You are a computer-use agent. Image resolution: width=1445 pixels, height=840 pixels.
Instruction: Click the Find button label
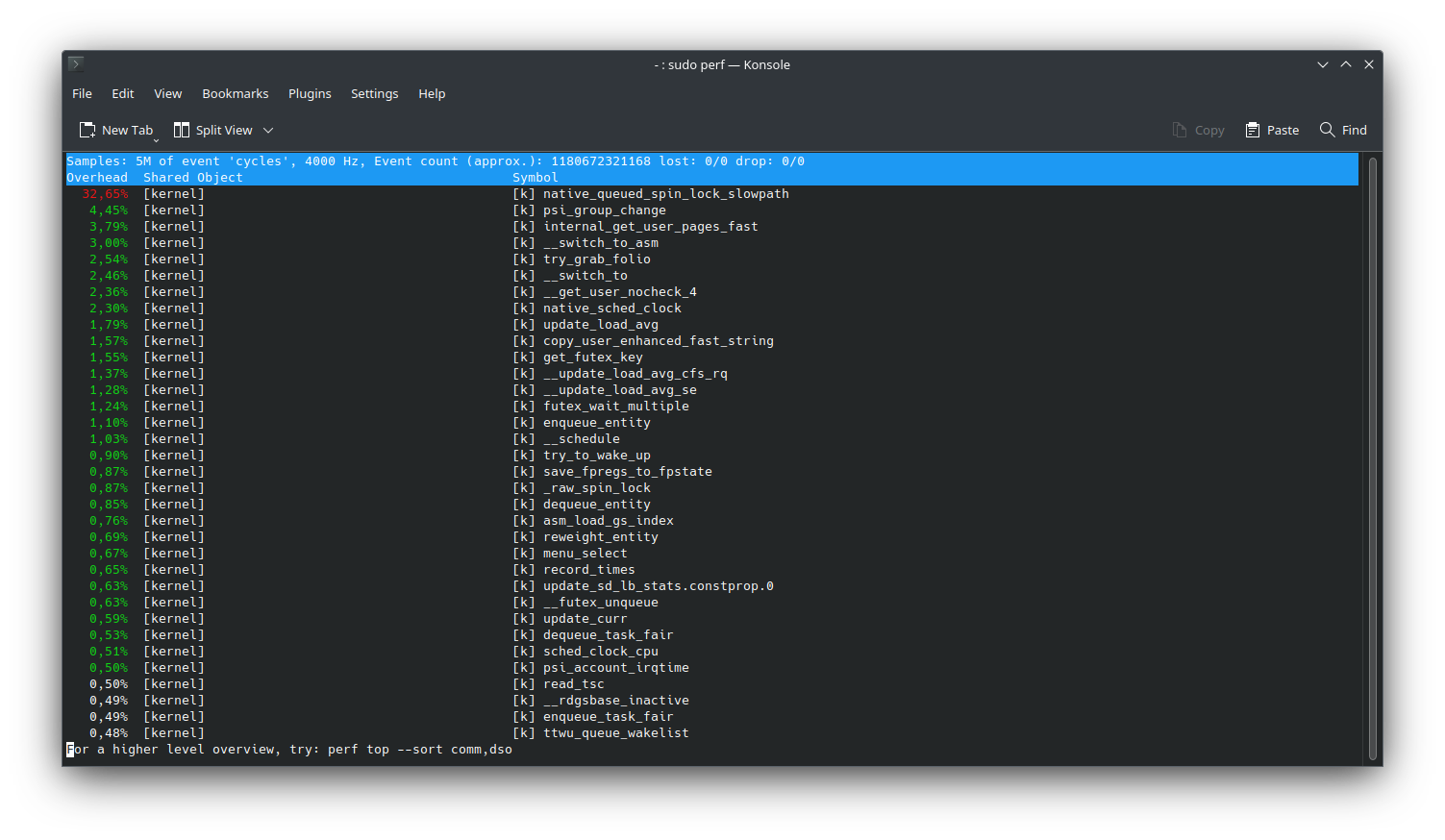1354,129
